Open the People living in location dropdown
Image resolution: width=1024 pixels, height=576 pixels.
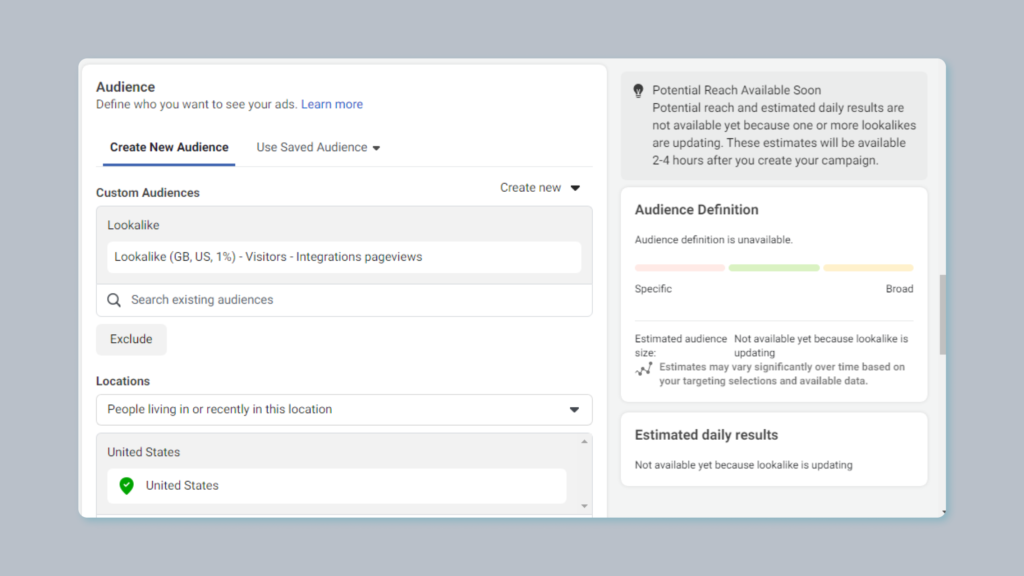(x=344, y=409)
